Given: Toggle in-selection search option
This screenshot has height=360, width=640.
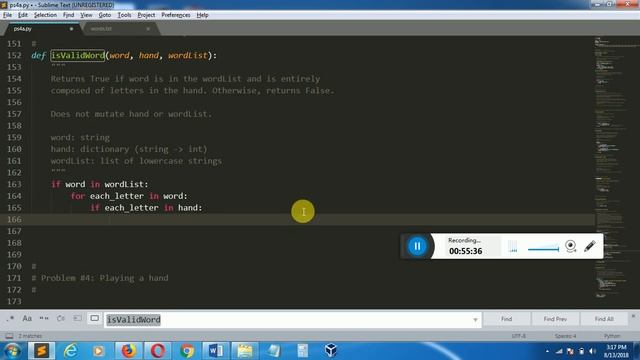Looking at the screenshot, I should 78,319.
